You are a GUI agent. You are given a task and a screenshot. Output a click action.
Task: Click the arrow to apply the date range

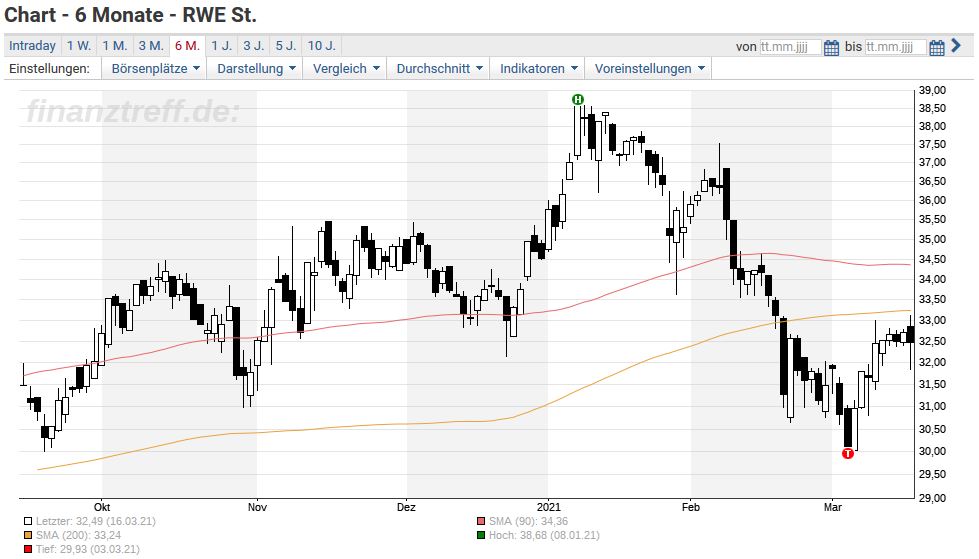click(956, 46)
